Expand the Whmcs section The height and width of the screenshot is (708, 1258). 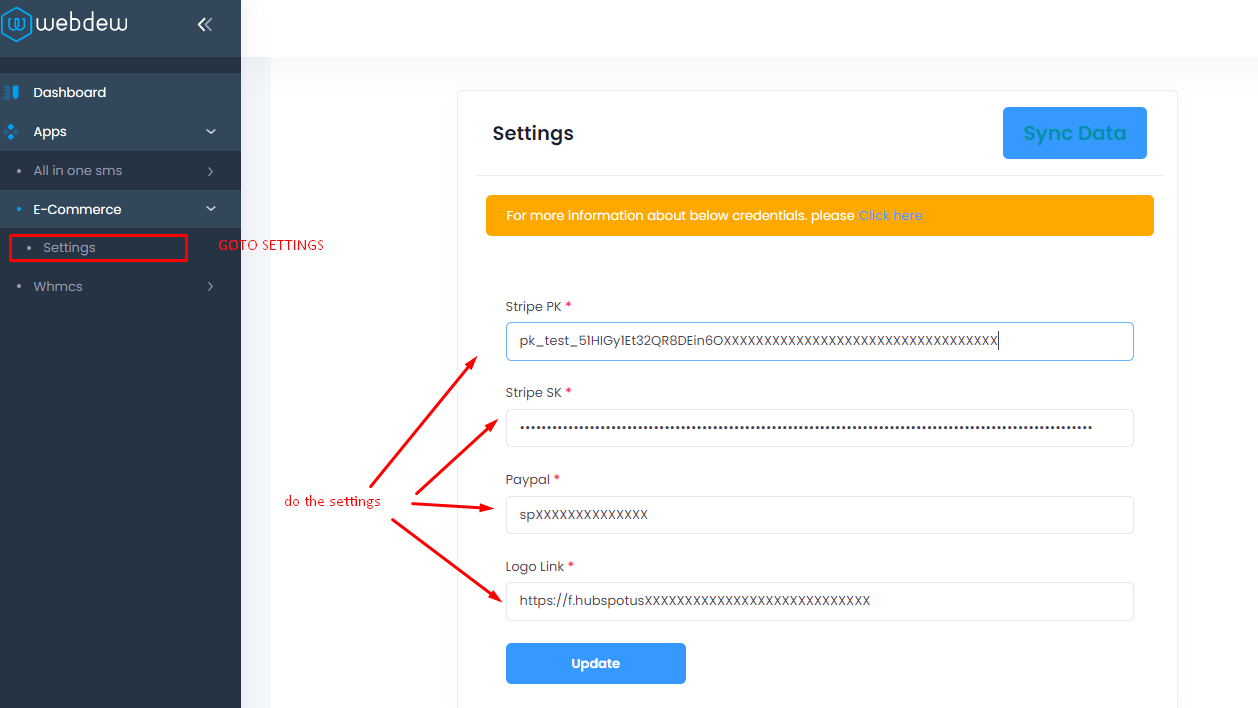[210, 286]
